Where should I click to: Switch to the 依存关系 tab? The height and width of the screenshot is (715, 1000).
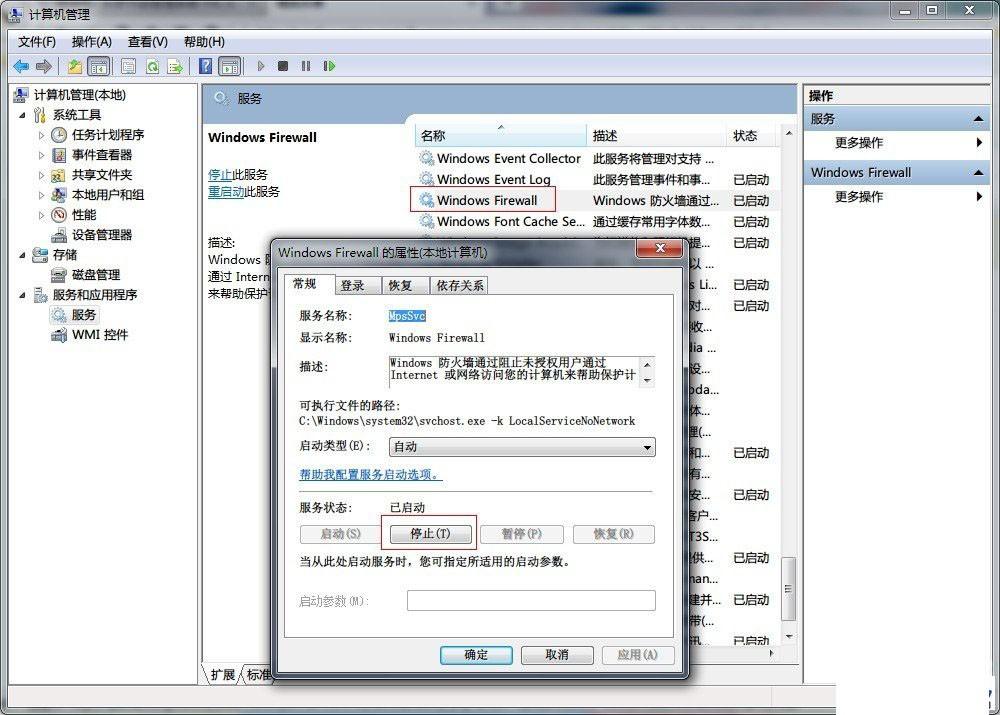point(460,285)
